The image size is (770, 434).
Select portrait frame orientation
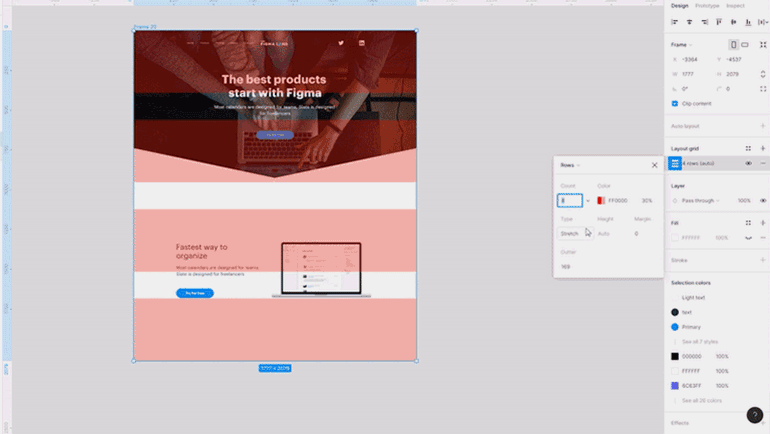(x=733, y=45)
